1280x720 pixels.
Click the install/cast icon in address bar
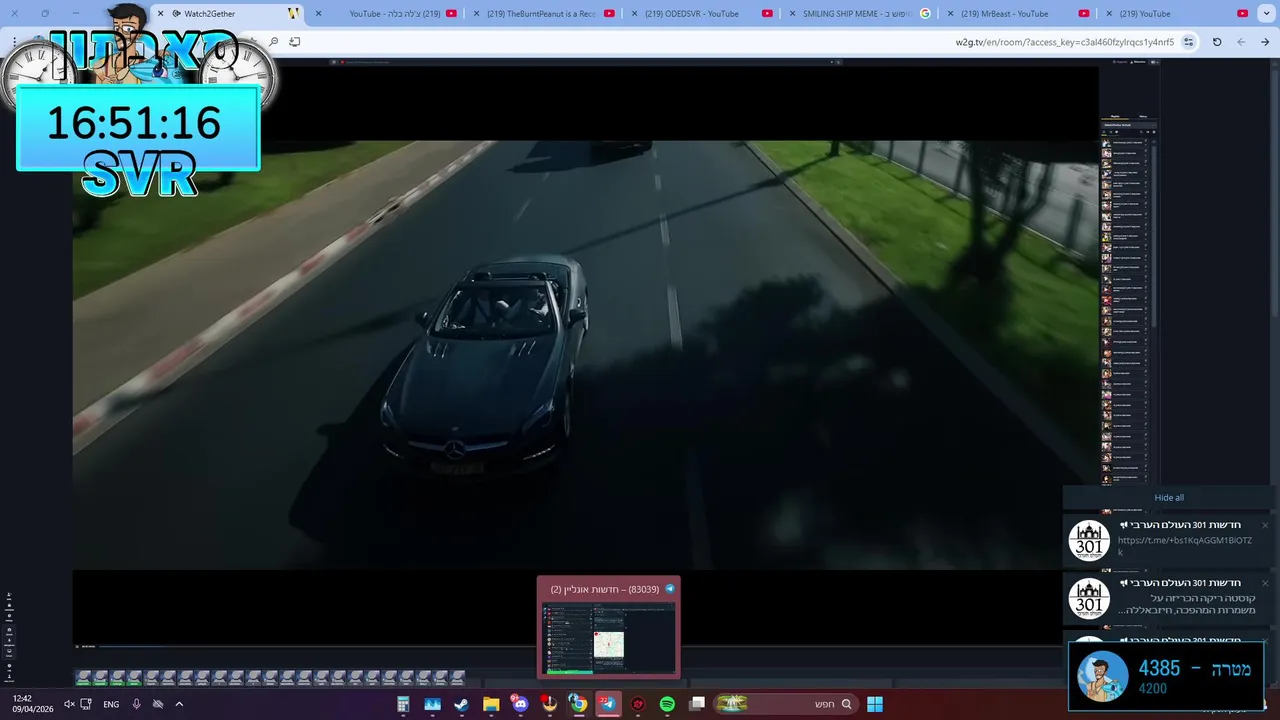pos(294,42)
